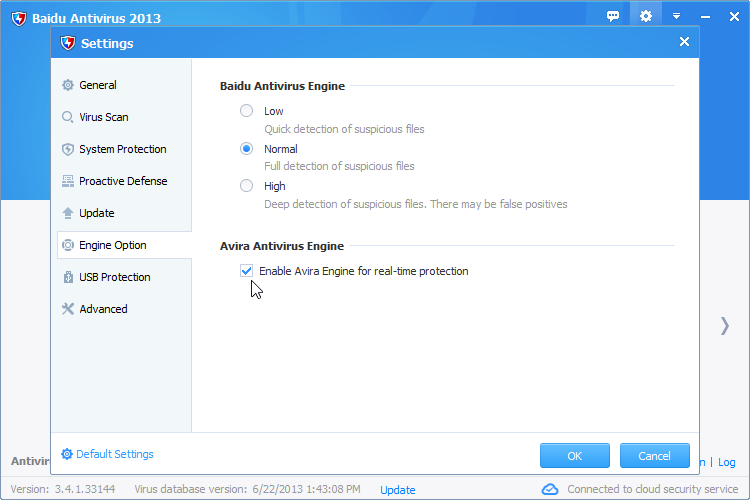
Task: Close the Settings dialog
Action: click(x=684, y=42)
